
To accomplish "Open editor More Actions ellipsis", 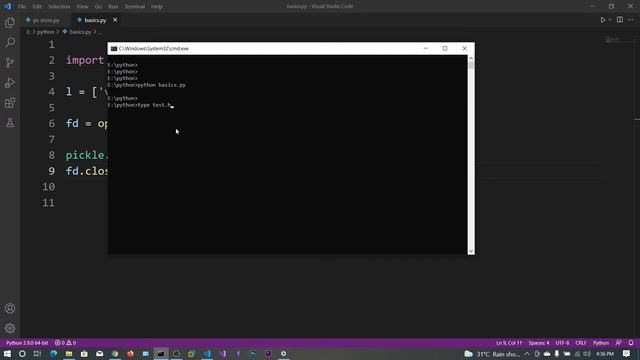I will pos(631,20).
